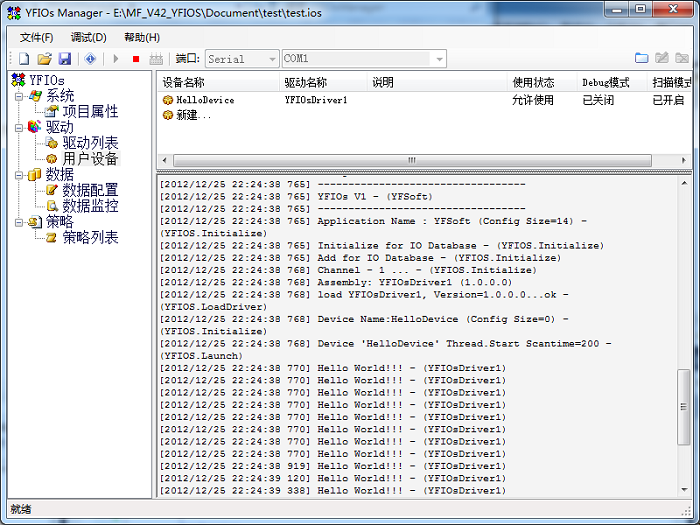Select the HelloDevice row
The width and height of the screenshot is (700, 525).
[x=424, y=100]
